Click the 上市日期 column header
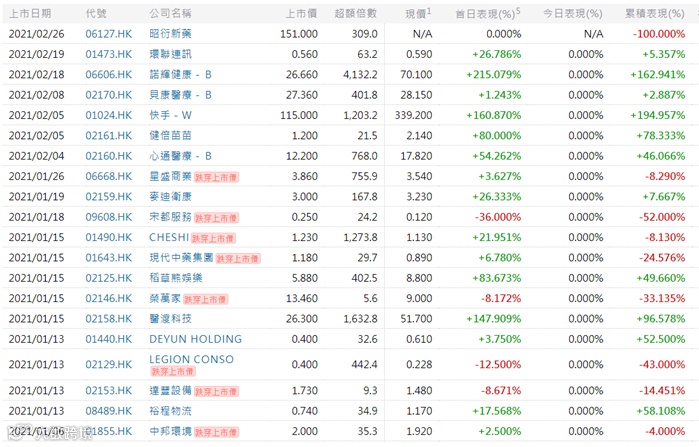Viewport: 699px width, 447px height. pos(30,14)
